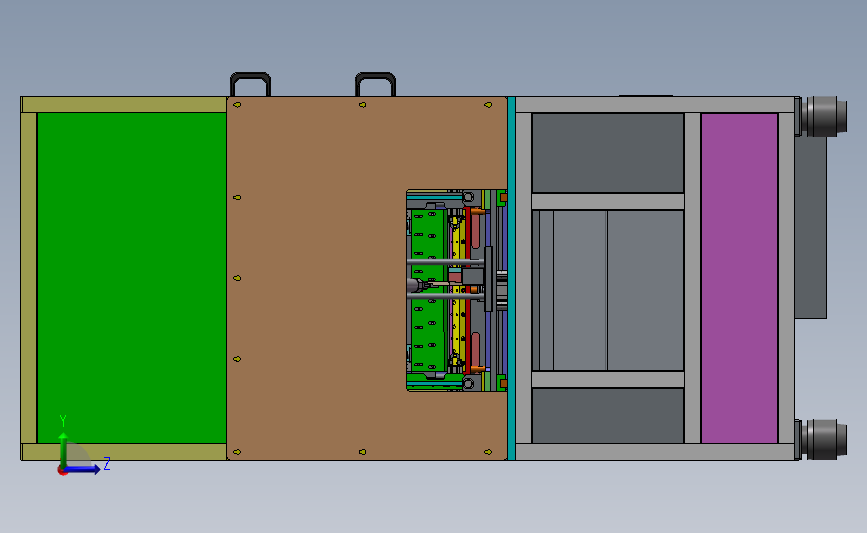Select the top-middle screw on brown plate
867x533 pixels.
coord(362,104)
